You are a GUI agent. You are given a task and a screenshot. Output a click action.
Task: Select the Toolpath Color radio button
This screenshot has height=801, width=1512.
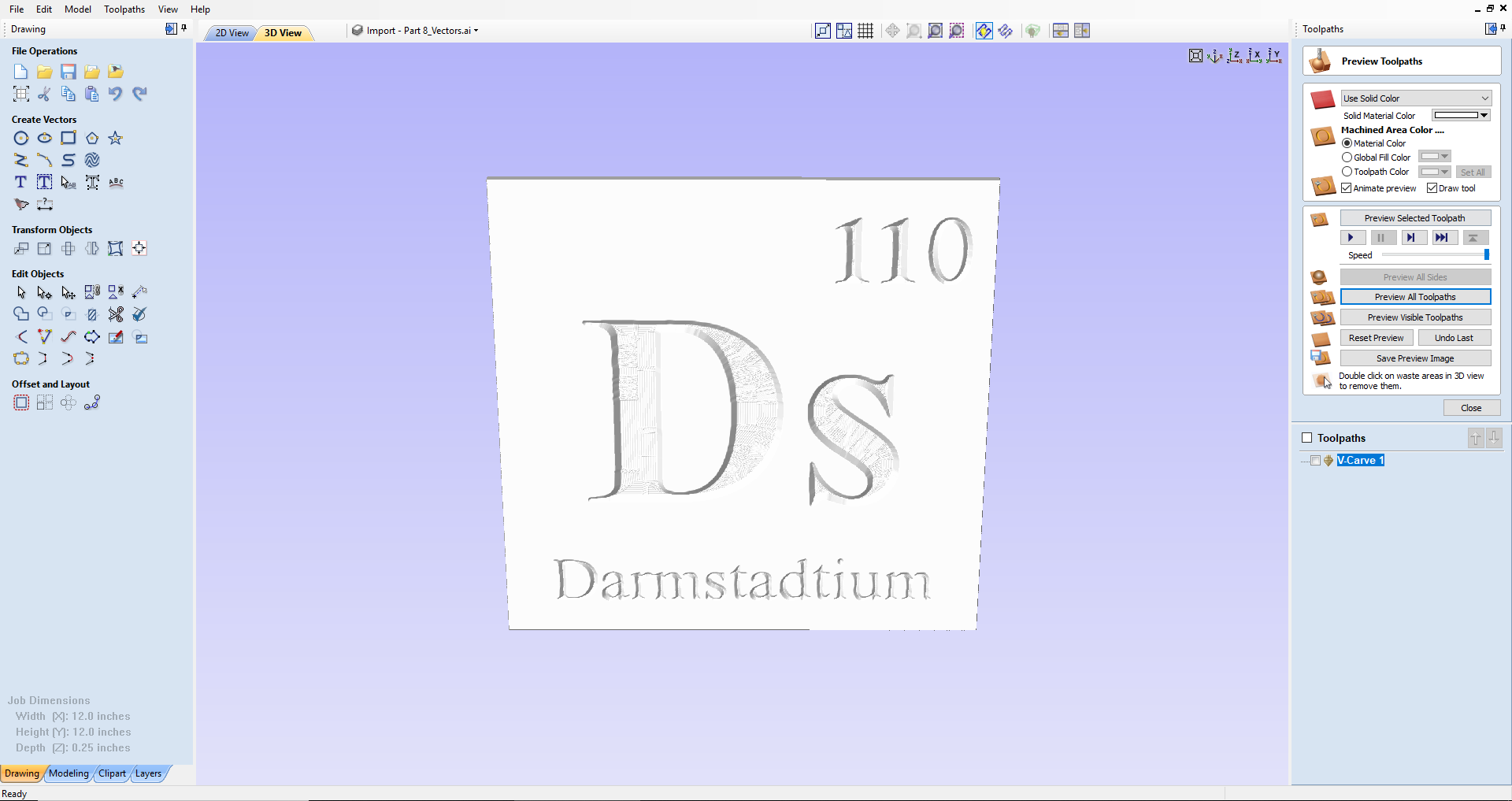click(1347, 172)
